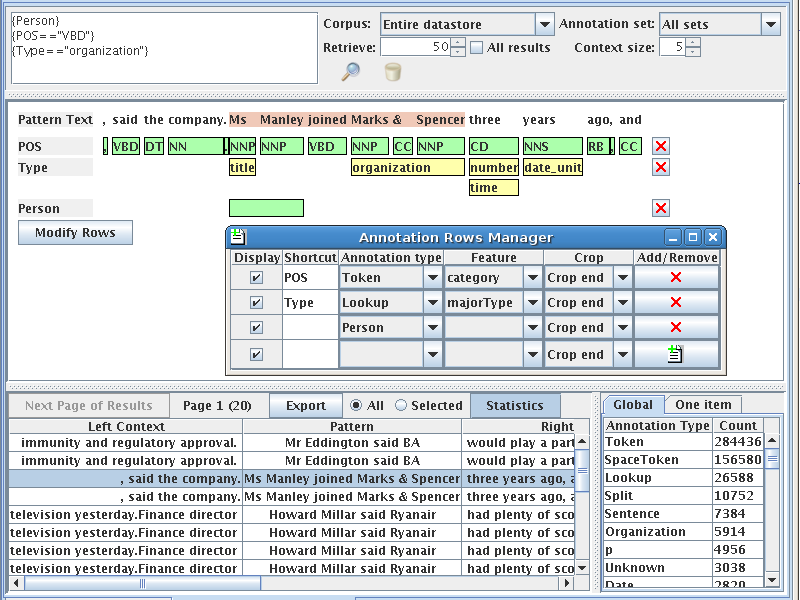Screen dimensions: 800x600
Task: Remove the Type row using the red X
Action: pyautogui.click(x=661, y=167)
